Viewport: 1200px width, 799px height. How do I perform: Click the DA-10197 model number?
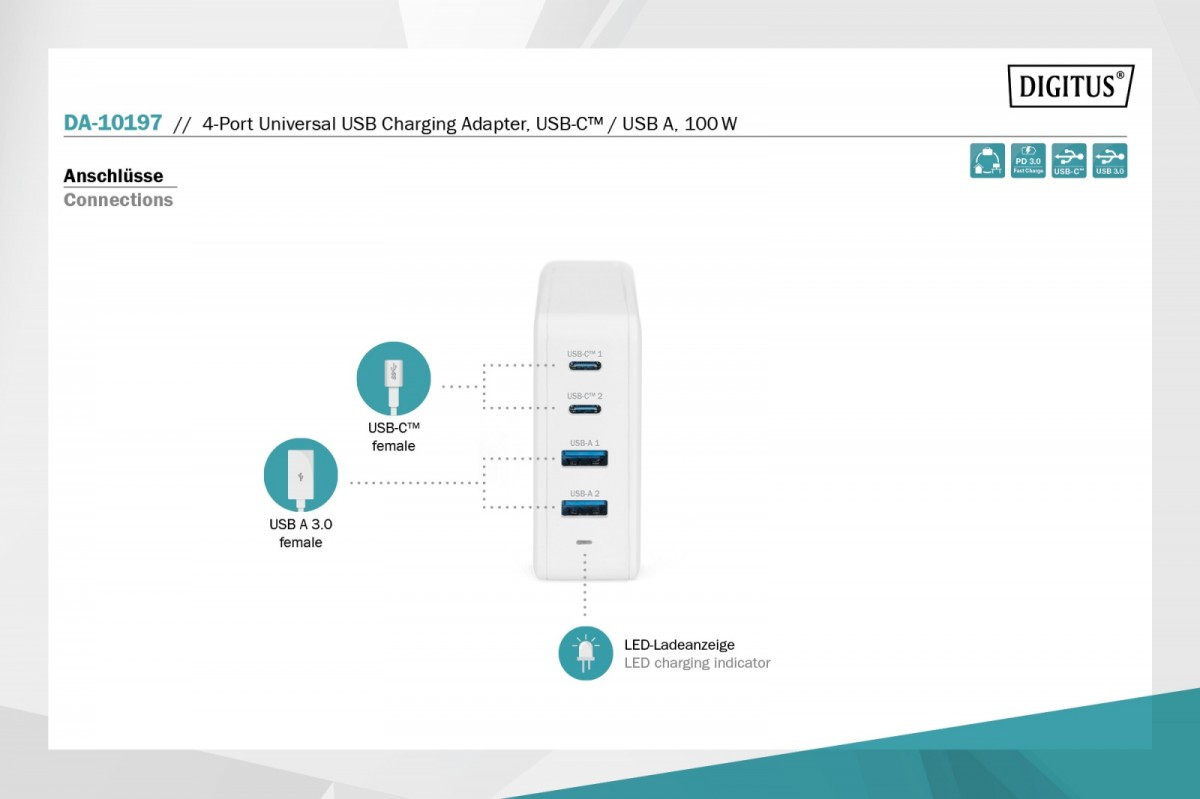(x=112, y=123)
